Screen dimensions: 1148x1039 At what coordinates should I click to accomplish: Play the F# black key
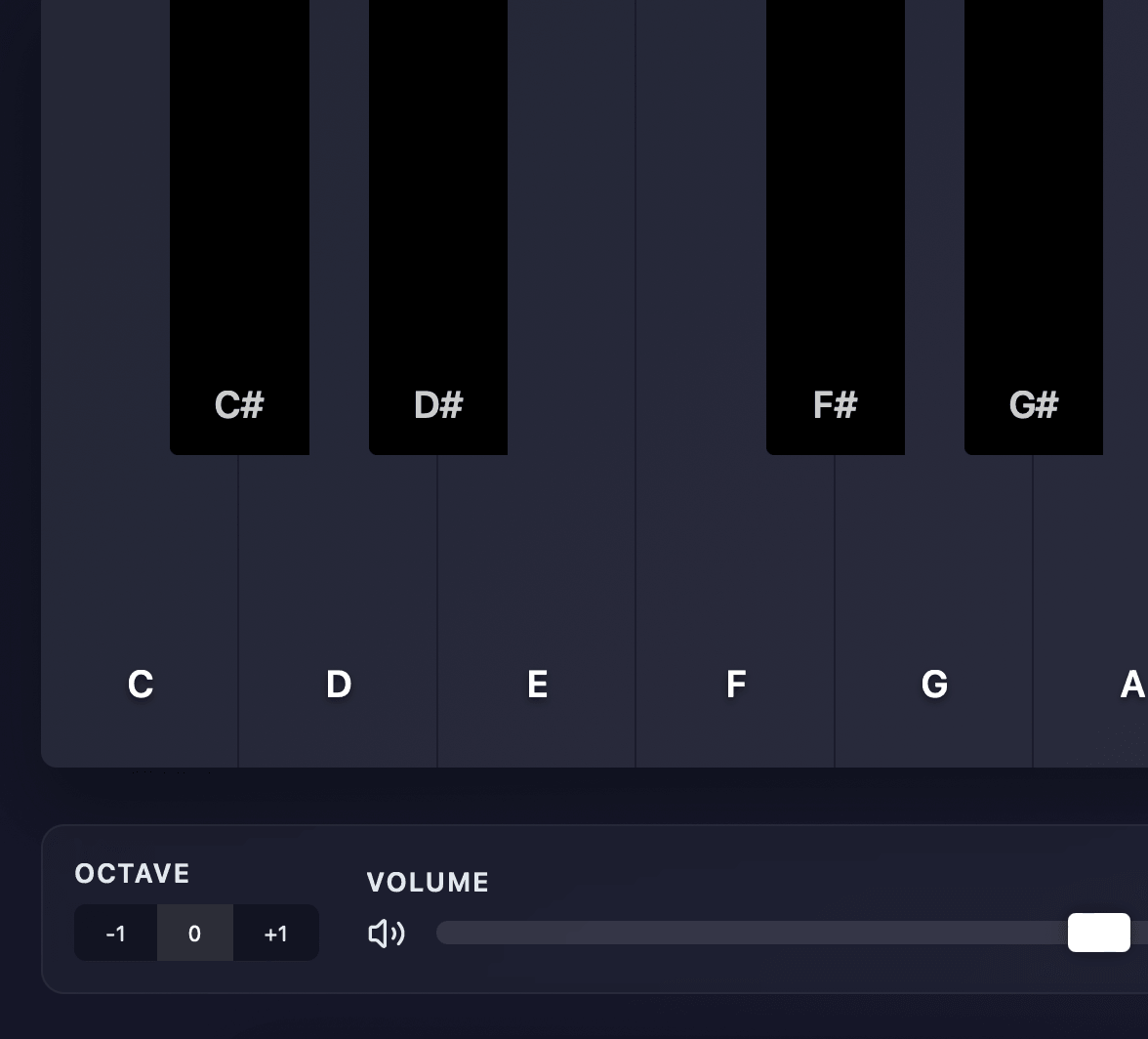tap(836, 227)
